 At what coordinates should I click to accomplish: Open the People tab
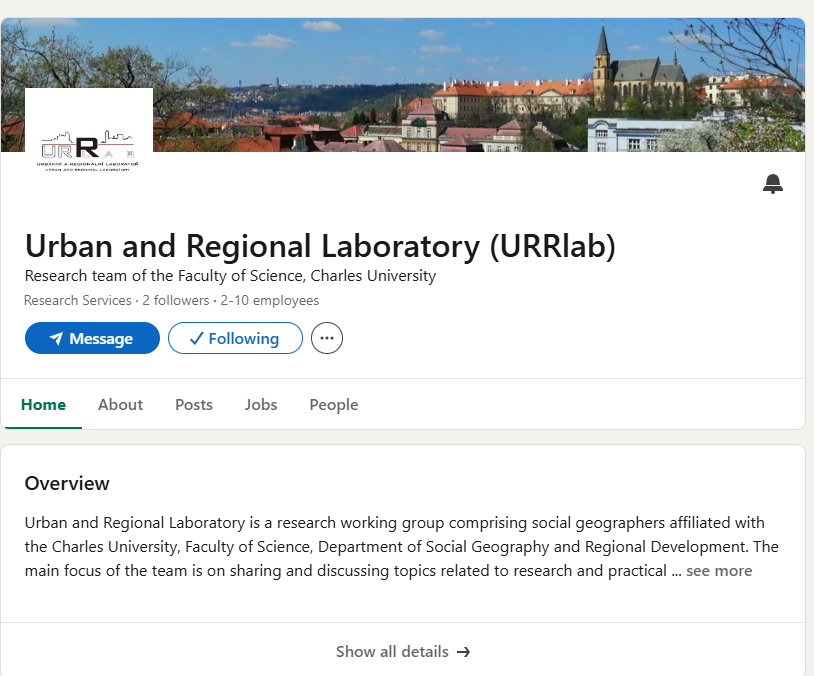click(334, 404)
